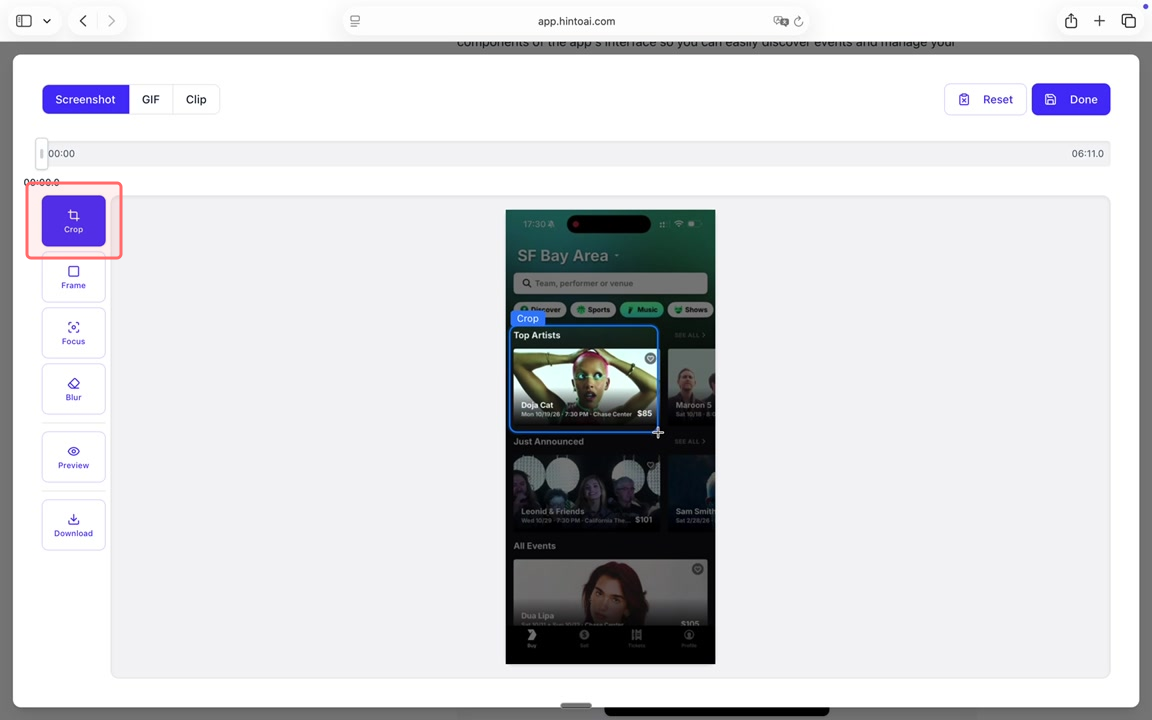Show the browser tab overview

[x=1128, y=21]
